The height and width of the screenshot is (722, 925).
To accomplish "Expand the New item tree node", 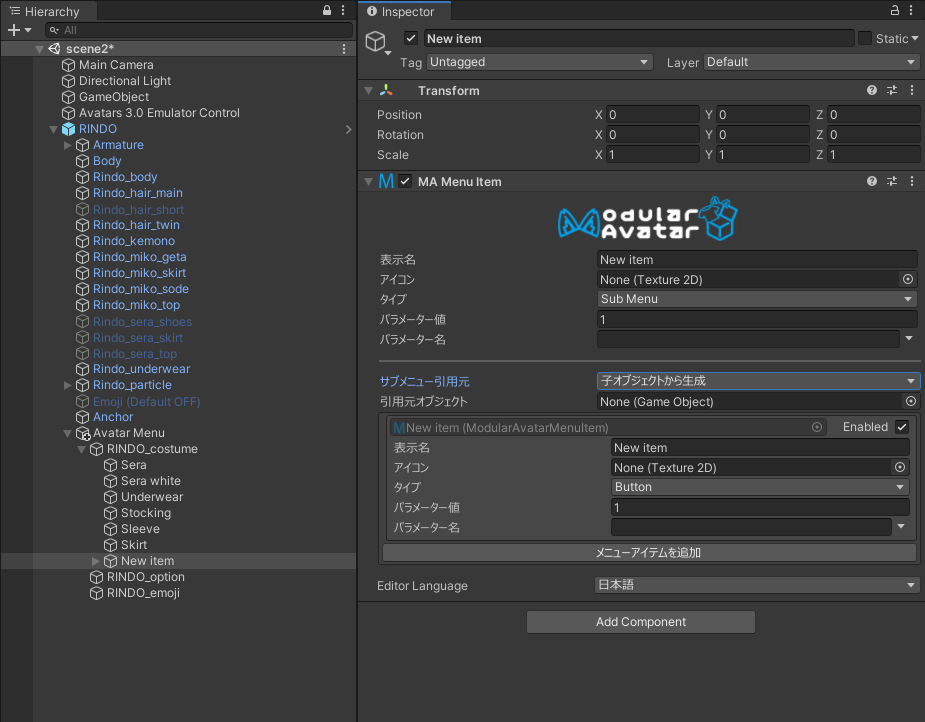I will click(x=96, y=561).
